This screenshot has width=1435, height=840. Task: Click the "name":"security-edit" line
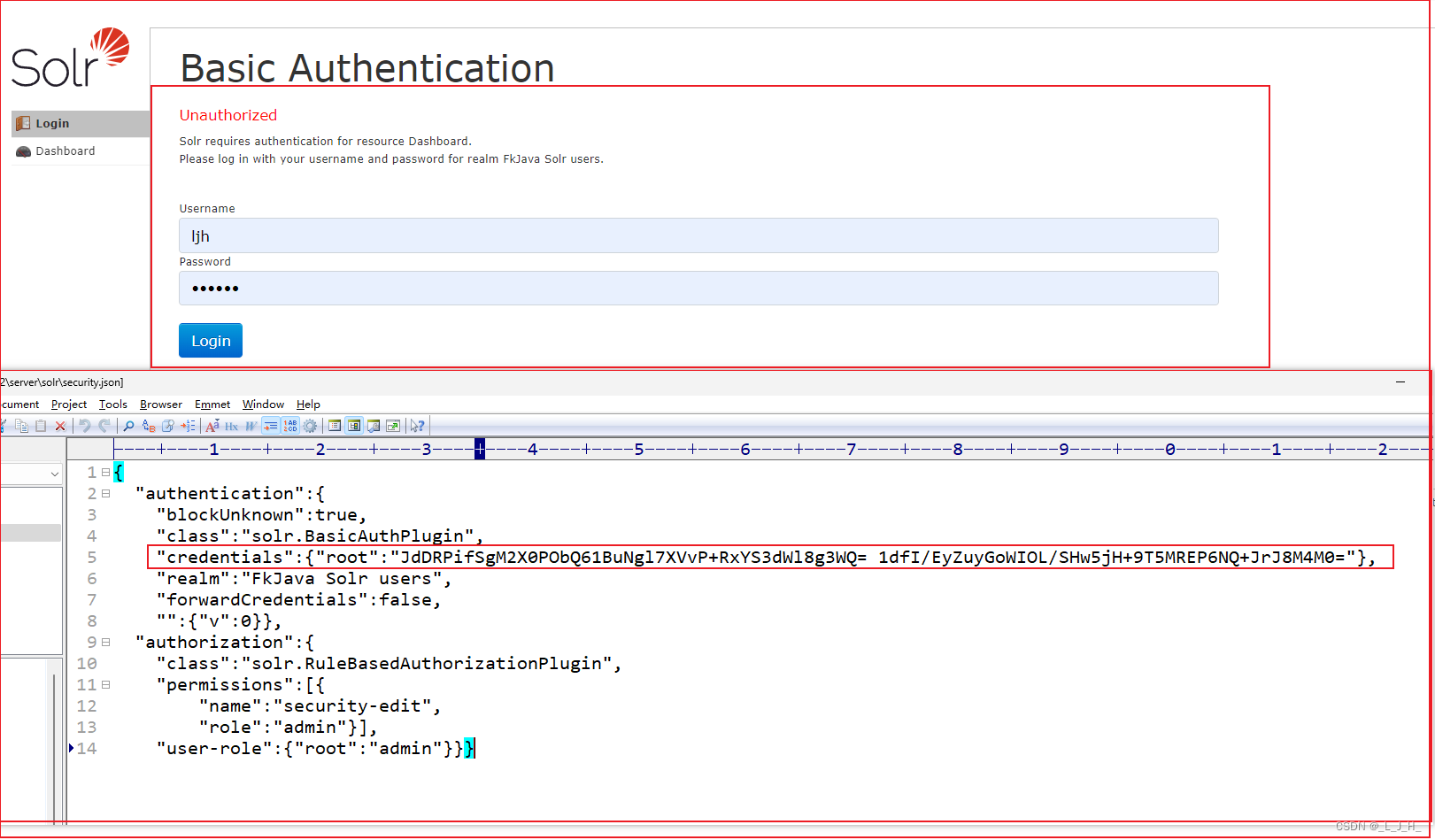coord(320,706)
